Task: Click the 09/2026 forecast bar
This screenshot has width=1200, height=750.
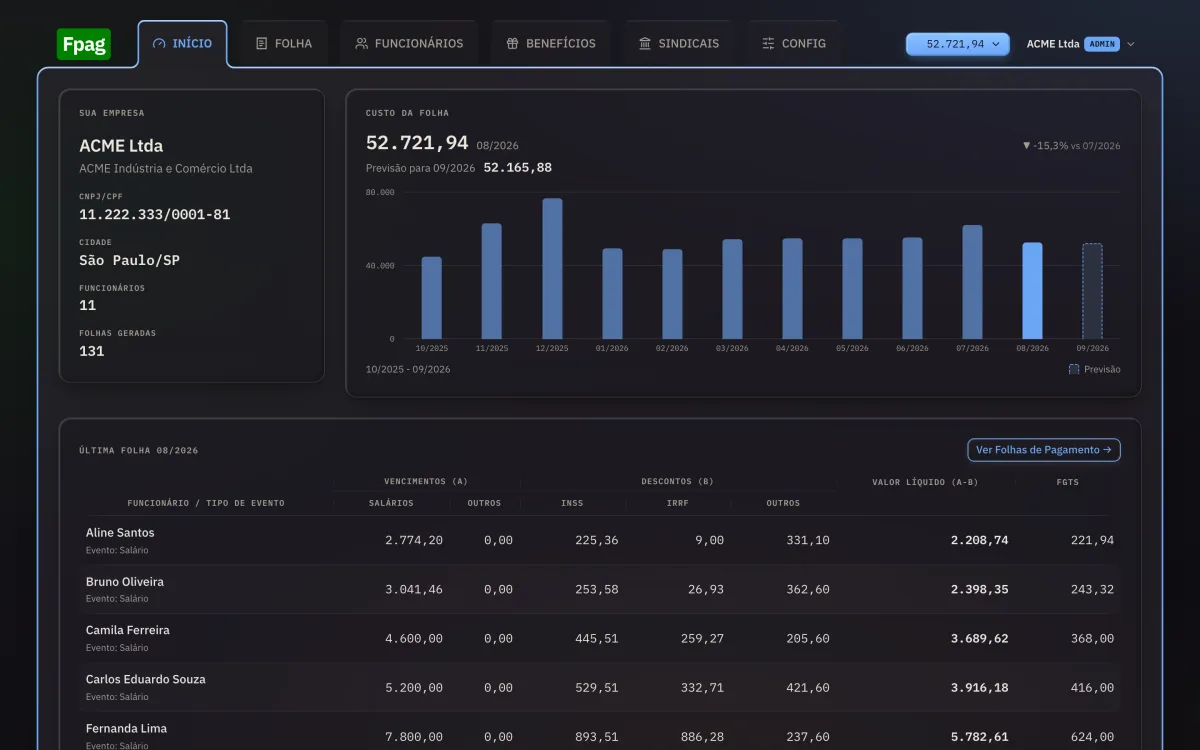Action: tap(1092, 291)
